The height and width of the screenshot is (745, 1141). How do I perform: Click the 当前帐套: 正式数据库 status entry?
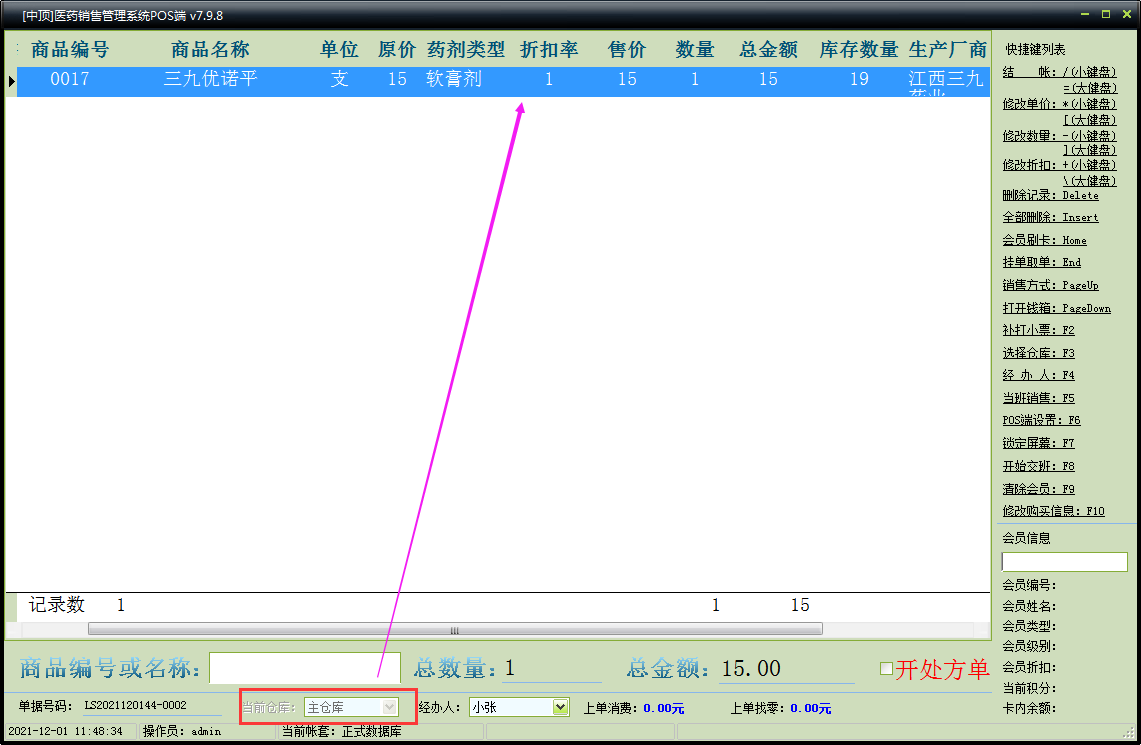point(342,732)
